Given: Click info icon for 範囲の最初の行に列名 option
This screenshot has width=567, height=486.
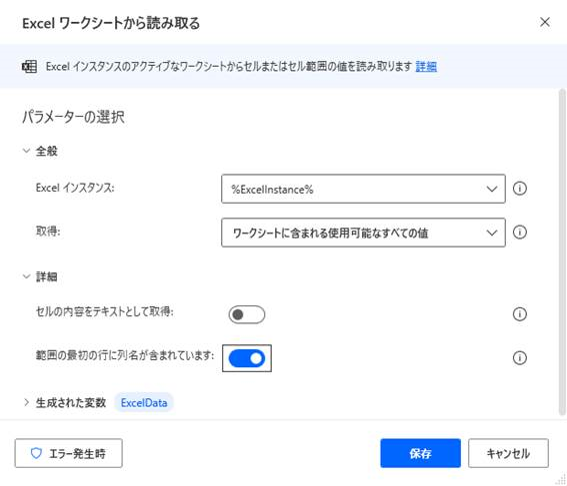Looking at the screenshot, I should [520, 358].
